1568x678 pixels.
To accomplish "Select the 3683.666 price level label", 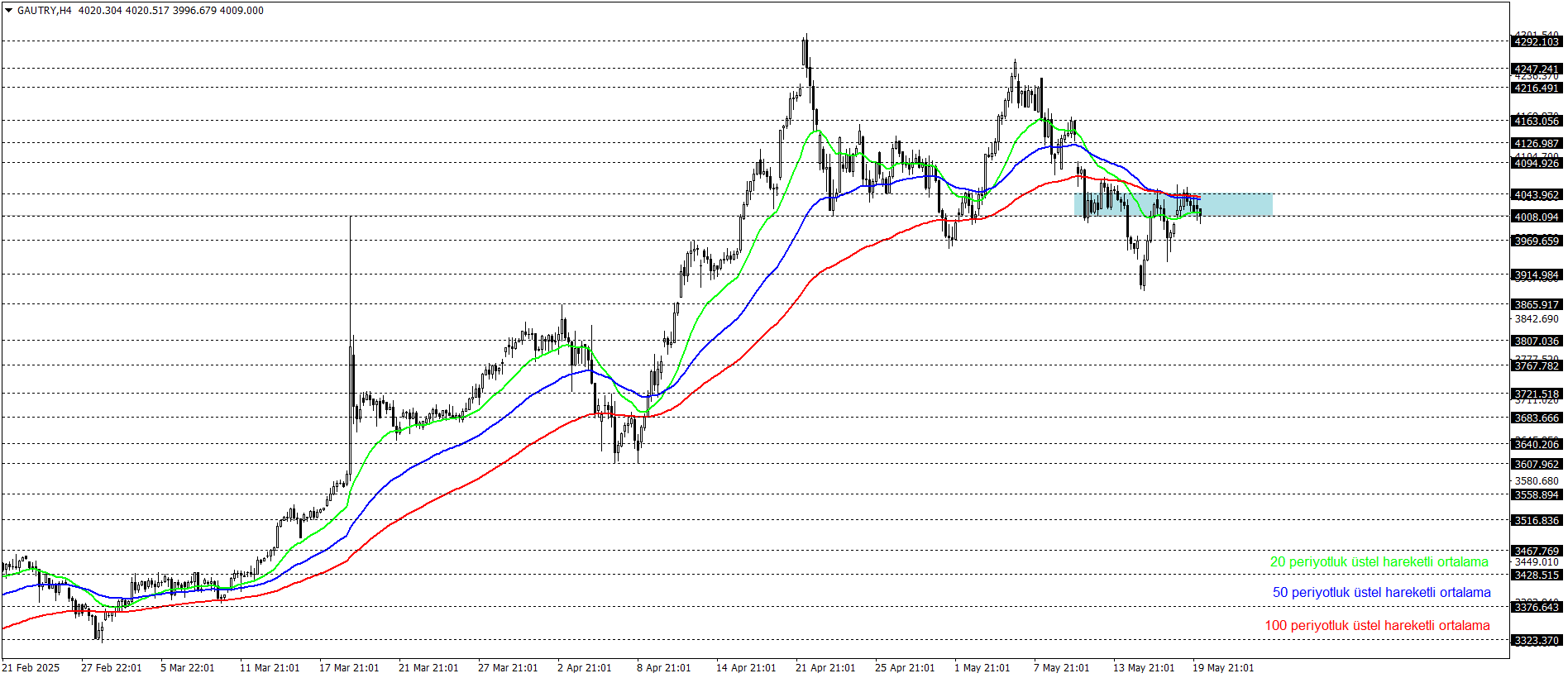I will coord(1537,418).
